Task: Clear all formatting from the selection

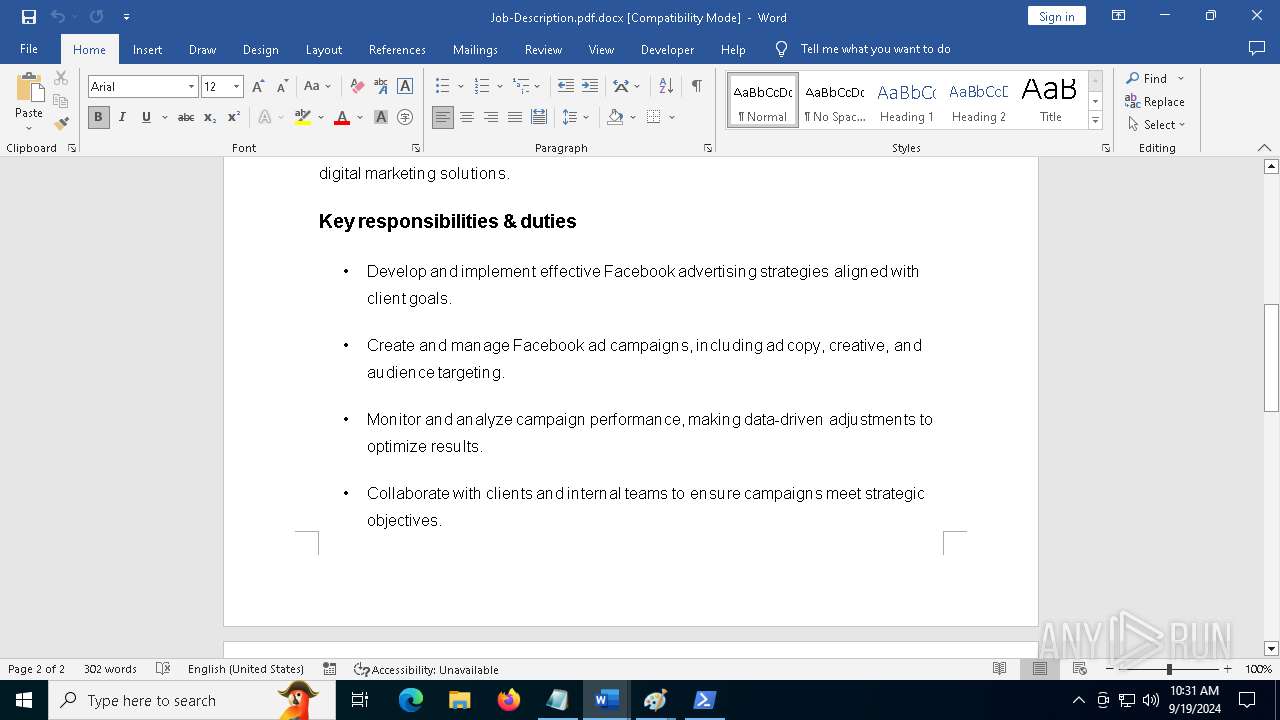Action: coord(356,86)
